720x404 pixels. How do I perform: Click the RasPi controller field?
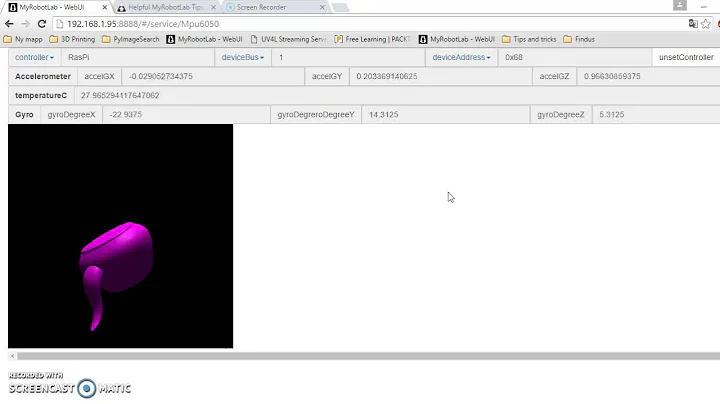[x=138, y=57]
